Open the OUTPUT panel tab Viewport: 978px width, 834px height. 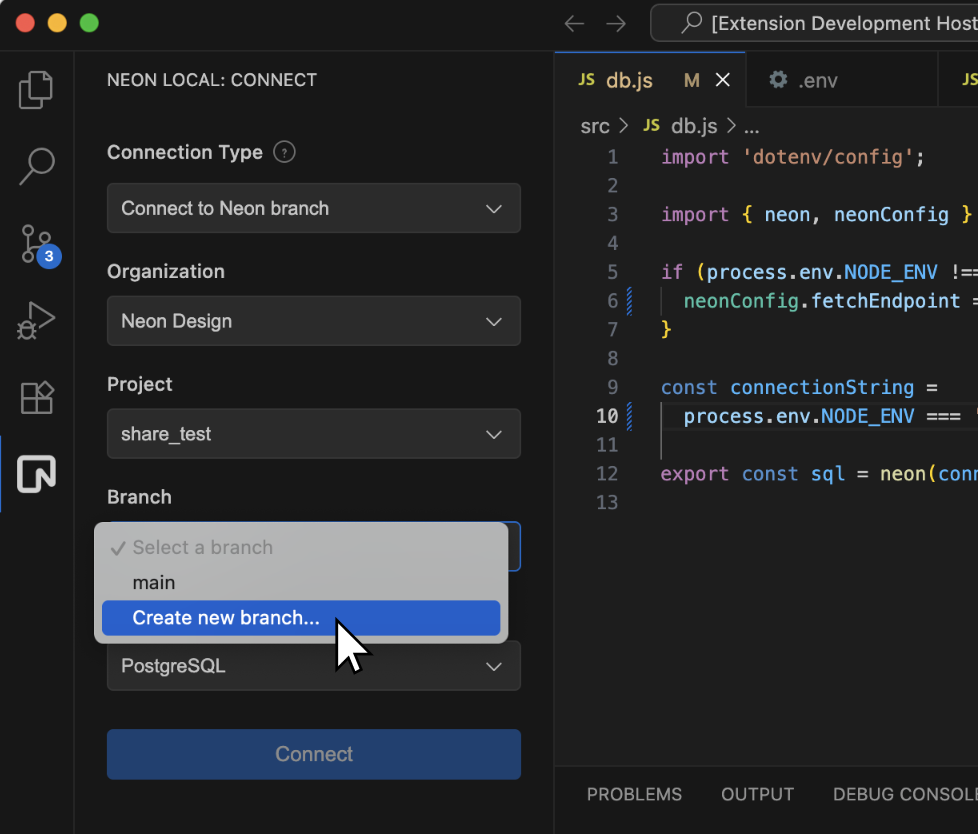(x=757, y=795)
